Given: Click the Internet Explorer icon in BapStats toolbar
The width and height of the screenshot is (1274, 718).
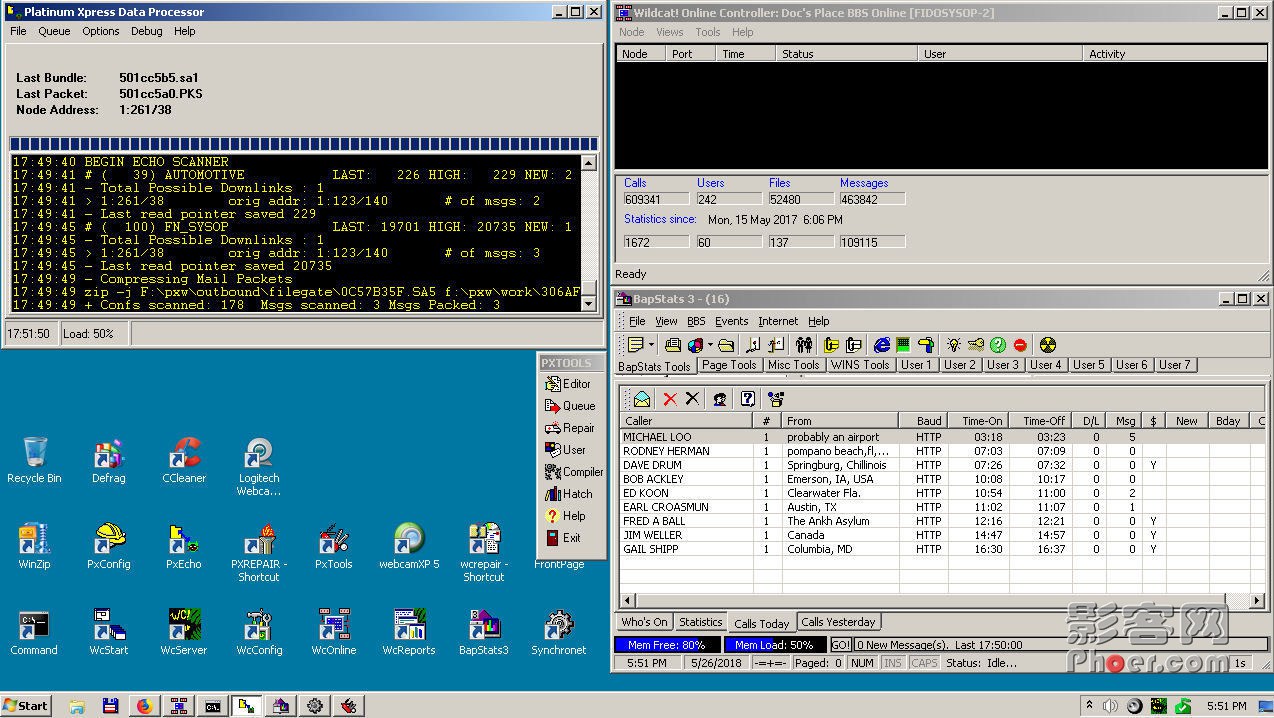Looking at the screenshot, I should pos(881,345).
